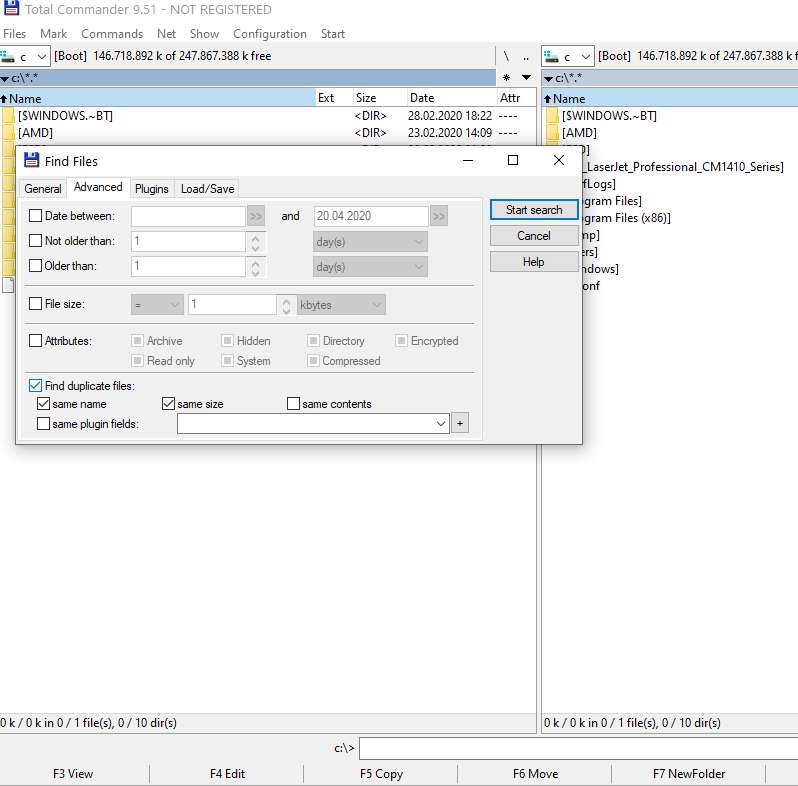Minimize the Find Files dialog

click(x=468, y=160)
